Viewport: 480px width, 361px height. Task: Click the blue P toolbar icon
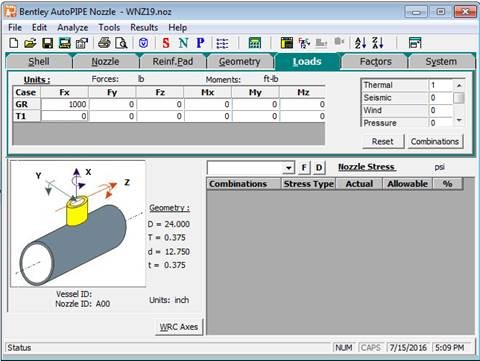(200, 43)
